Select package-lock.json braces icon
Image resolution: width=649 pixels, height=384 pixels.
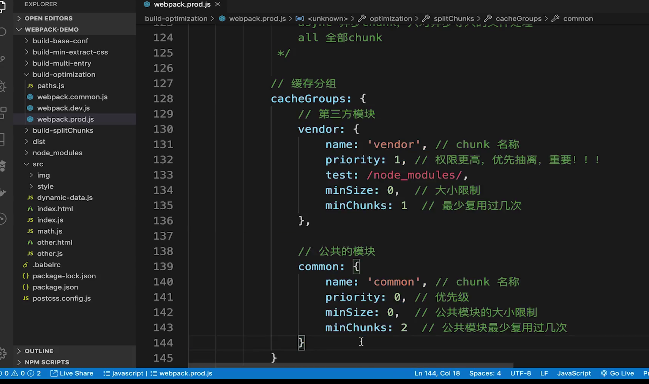[x=26, y=276]
